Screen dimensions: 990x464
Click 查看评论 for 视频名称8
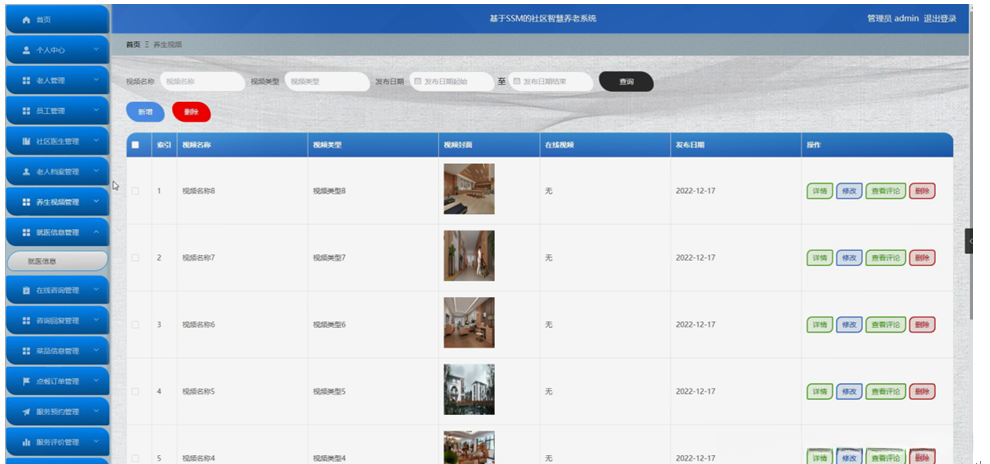886,191
